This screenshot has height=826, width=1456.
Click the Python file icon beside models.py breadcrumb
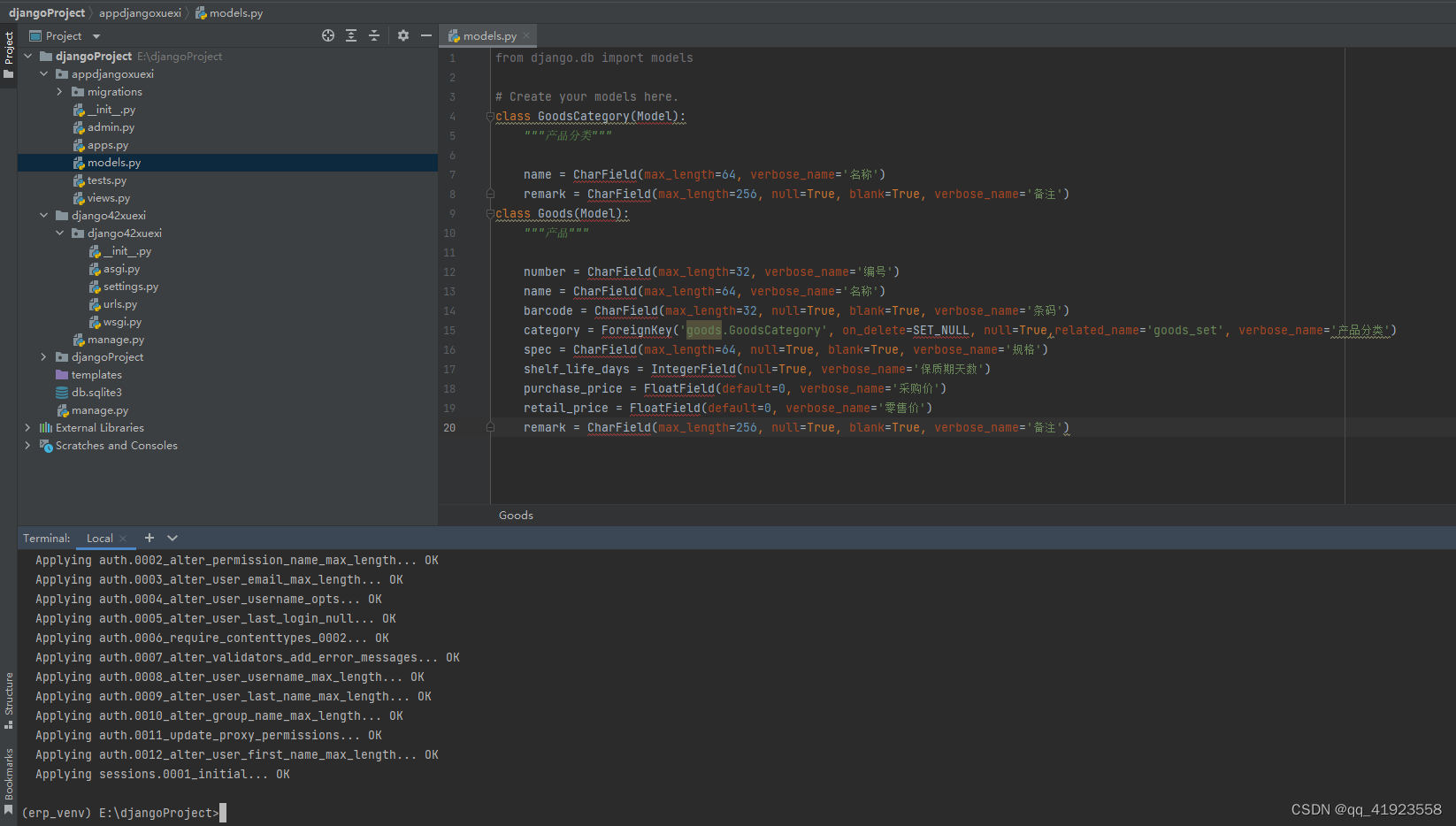(202, 12)
